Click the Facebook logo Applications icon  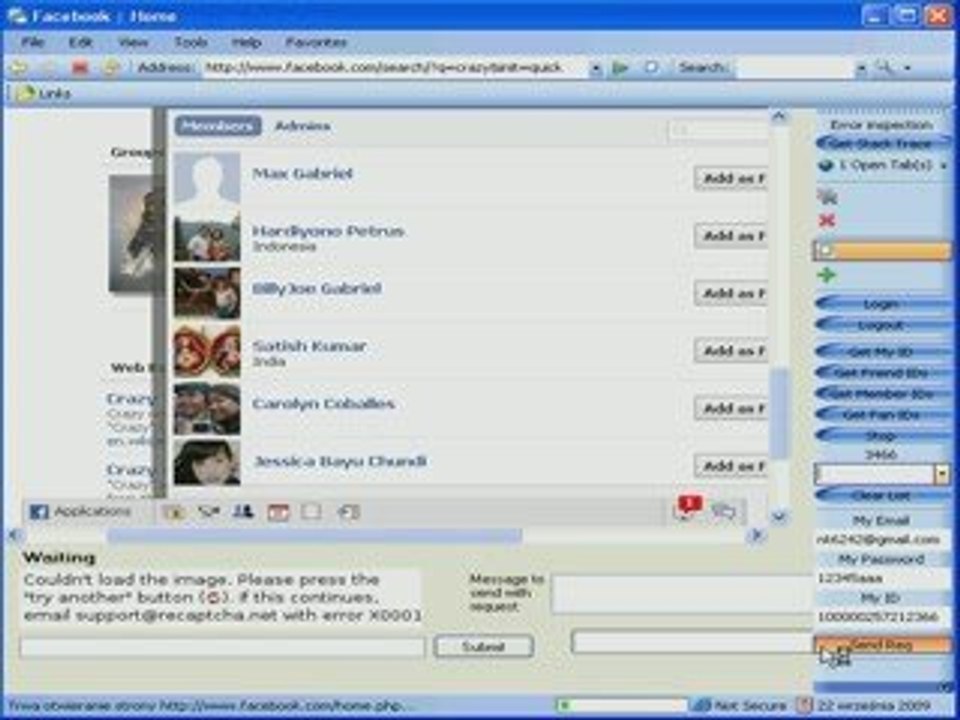coord(39,512)
